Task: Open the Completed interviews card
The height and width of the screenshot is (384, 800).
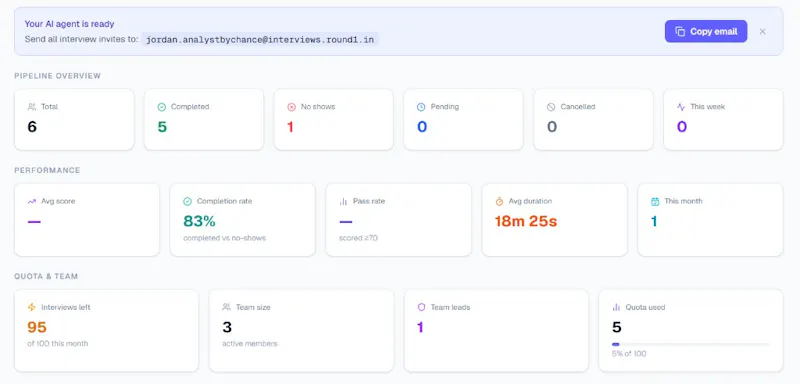Action: 204,120
